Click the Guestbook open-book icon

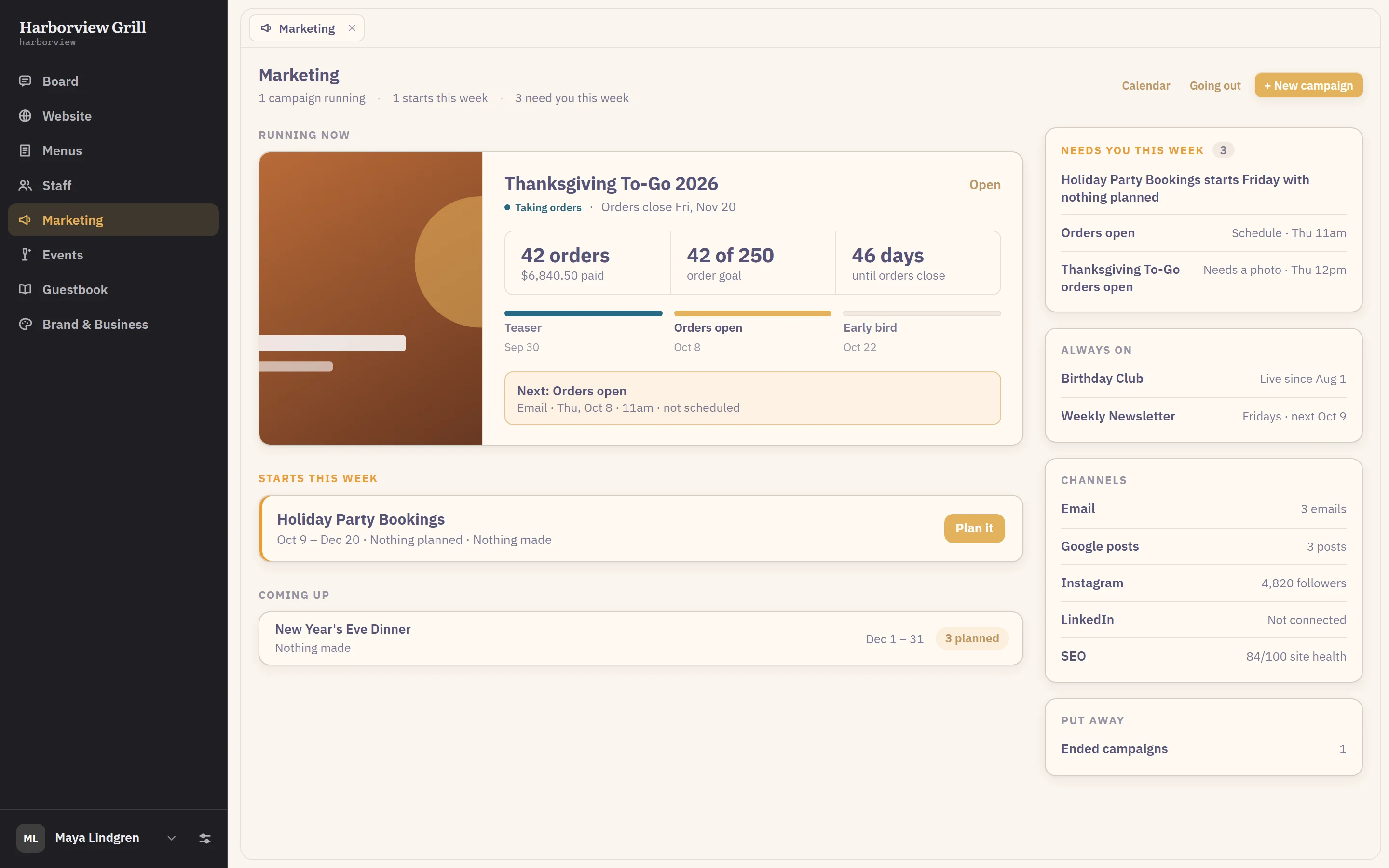tap(25, 289)
